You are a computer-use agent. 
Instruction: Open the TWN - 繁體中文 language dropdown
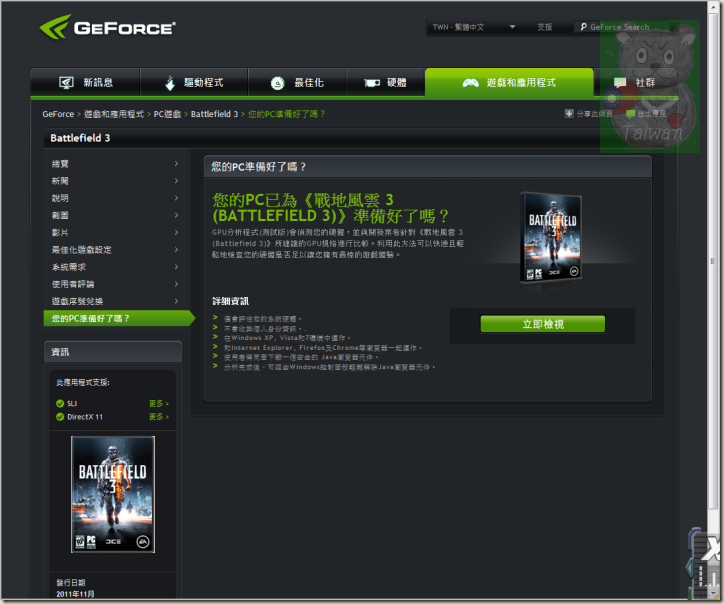click(x=473, y=27)
